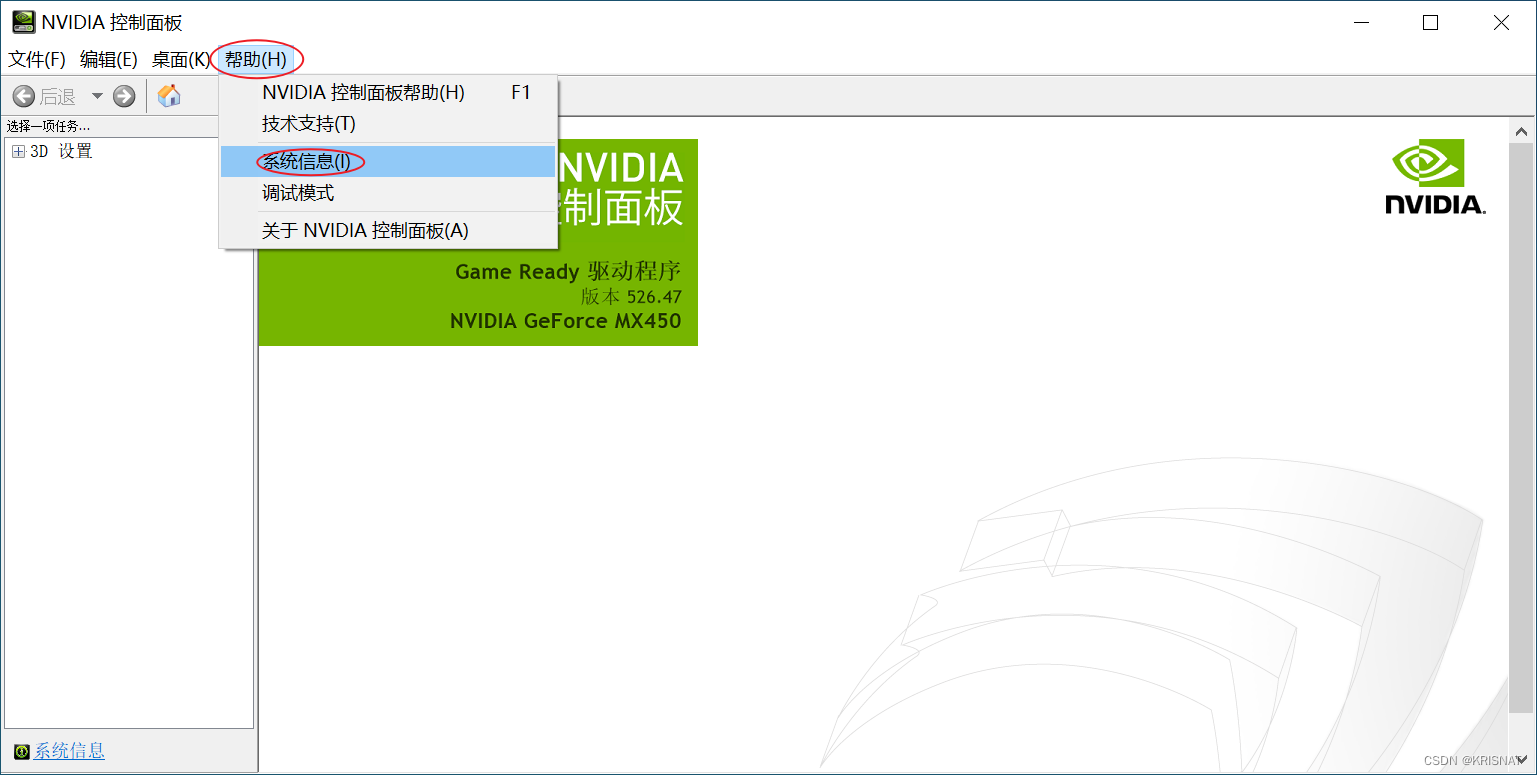Expand the 3D 设置 tree node
This screenshot has height=775, width=1537.
tap(18, 152)
